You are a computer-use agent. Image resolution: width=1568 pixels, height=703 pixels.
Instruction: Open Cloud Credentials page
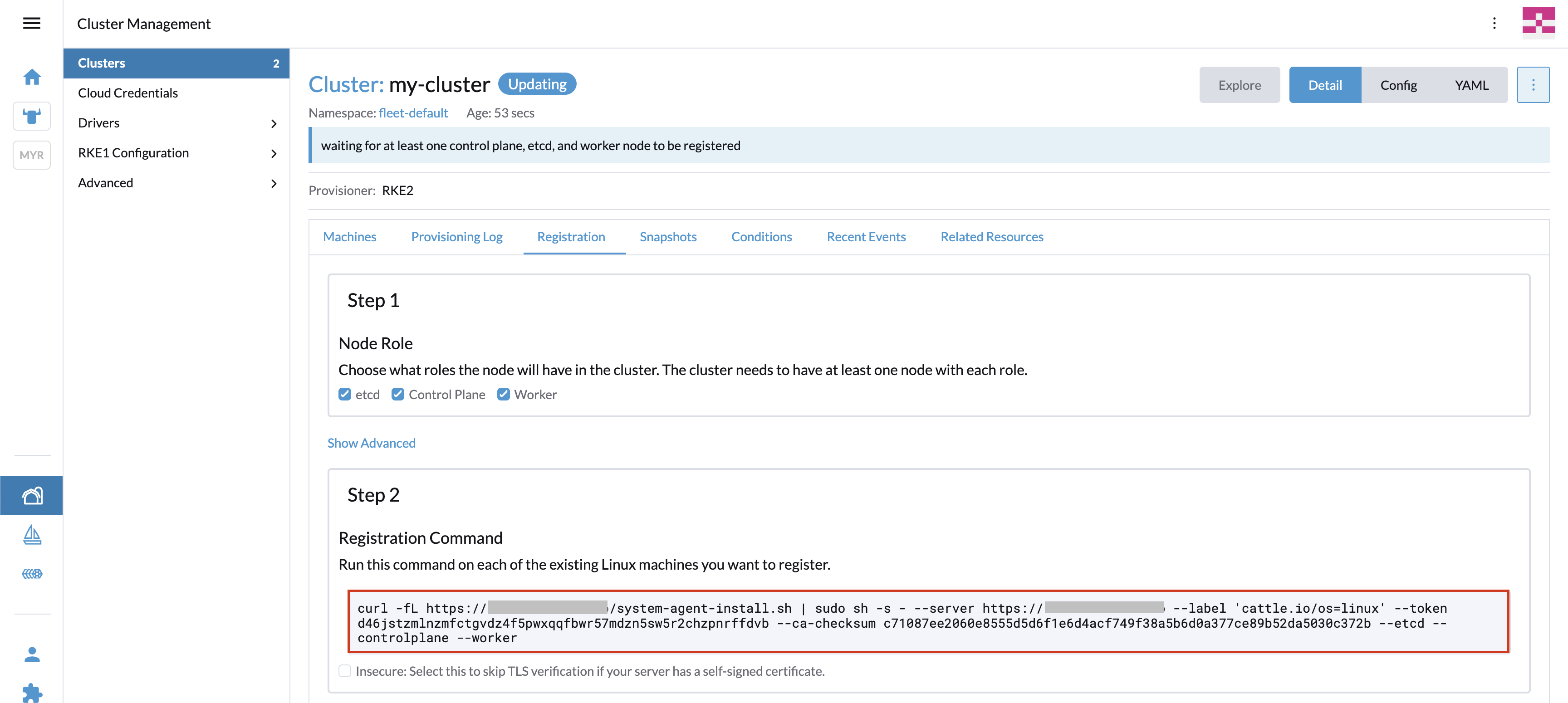(x=176, y=93)
